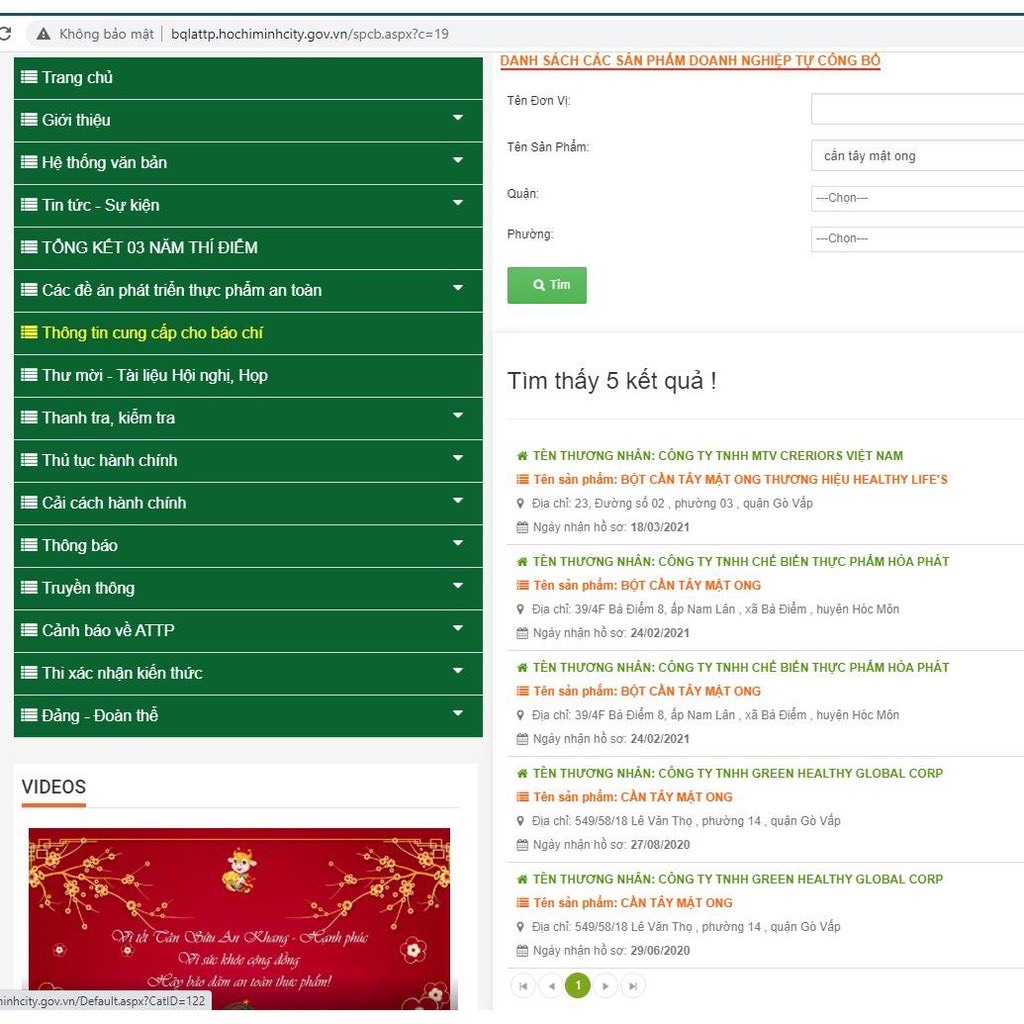Click the yellow list icon on Thông tin cung cấp cho báo chí
Screen dimensions: 1024x1024
point(31,333)
